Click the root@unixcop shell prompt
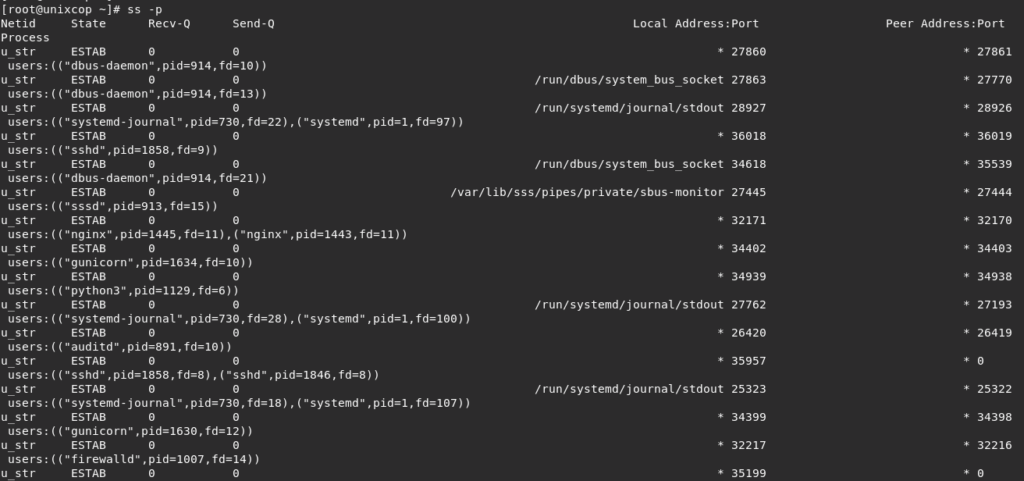This screenshot has height=481, width=1024. click(61, 10)
